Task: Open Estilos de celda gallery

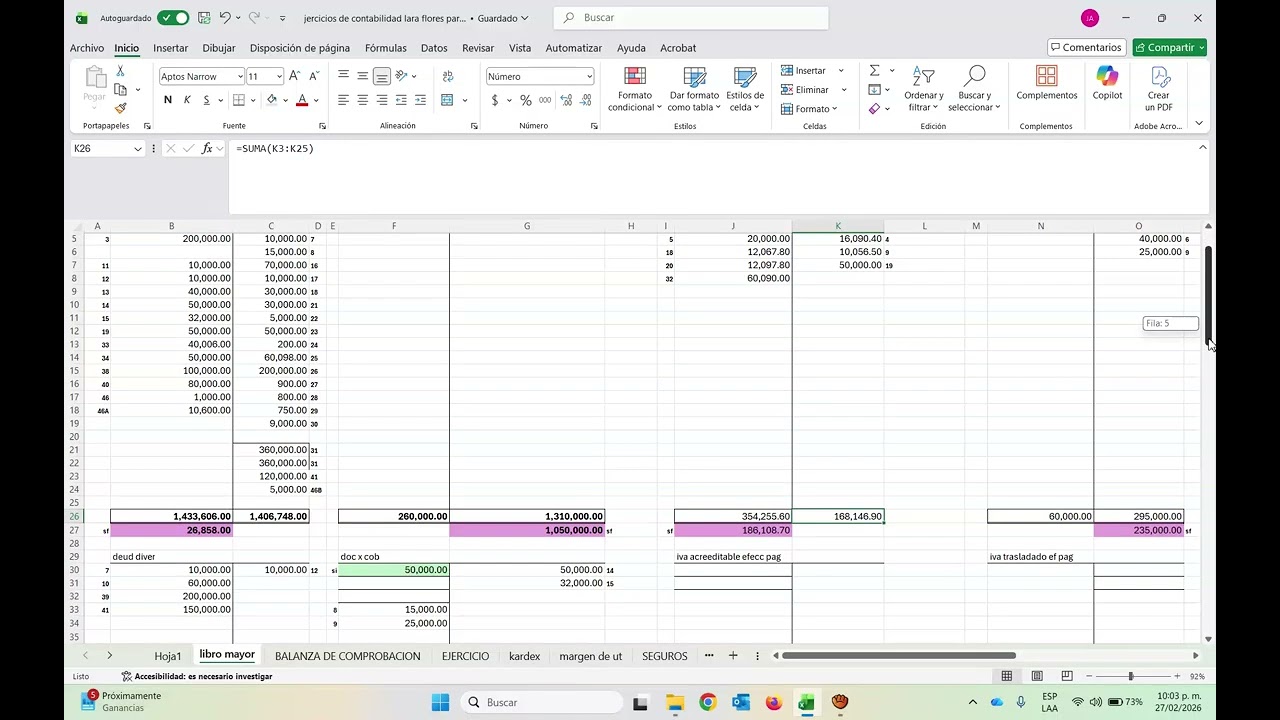Action: 745,90
